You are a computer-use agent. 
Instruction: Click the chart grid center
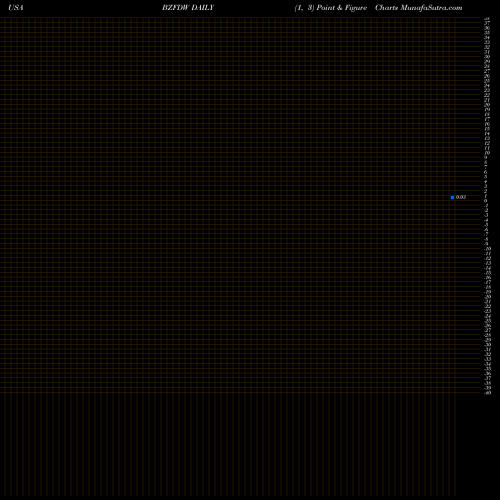point(240,205)
